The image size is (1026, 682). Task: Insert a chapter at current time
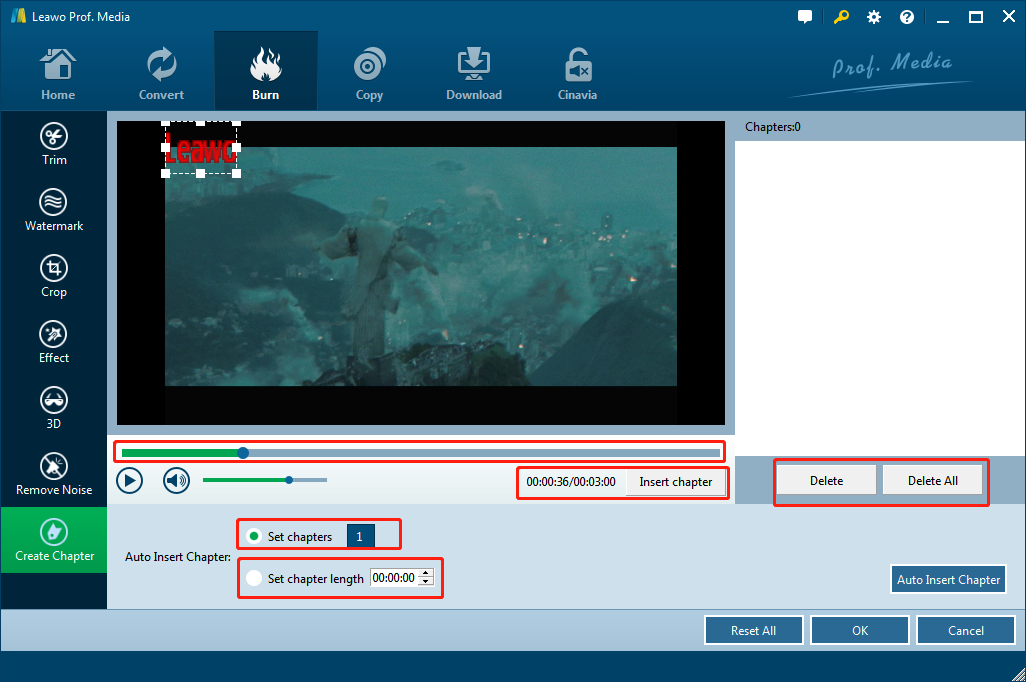[x=675, y=482]
